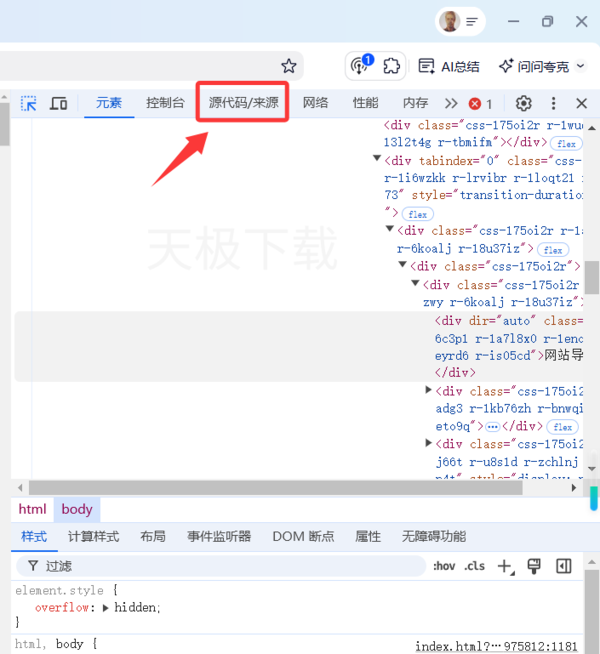Toggle :hov element state panel
Screen dimensions: 600x654
coord(444,566)
